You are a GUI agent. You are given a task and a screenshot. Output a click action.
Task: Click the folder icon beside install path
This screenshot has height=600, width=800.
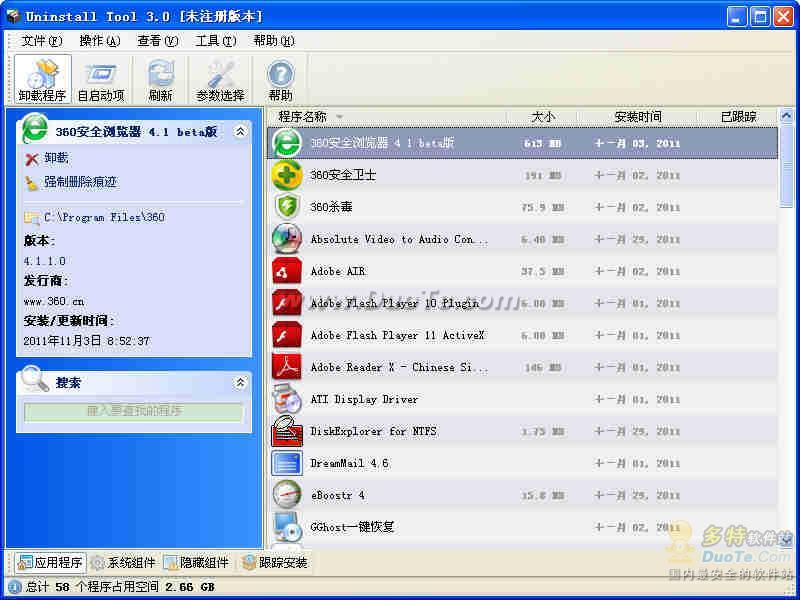32,218
